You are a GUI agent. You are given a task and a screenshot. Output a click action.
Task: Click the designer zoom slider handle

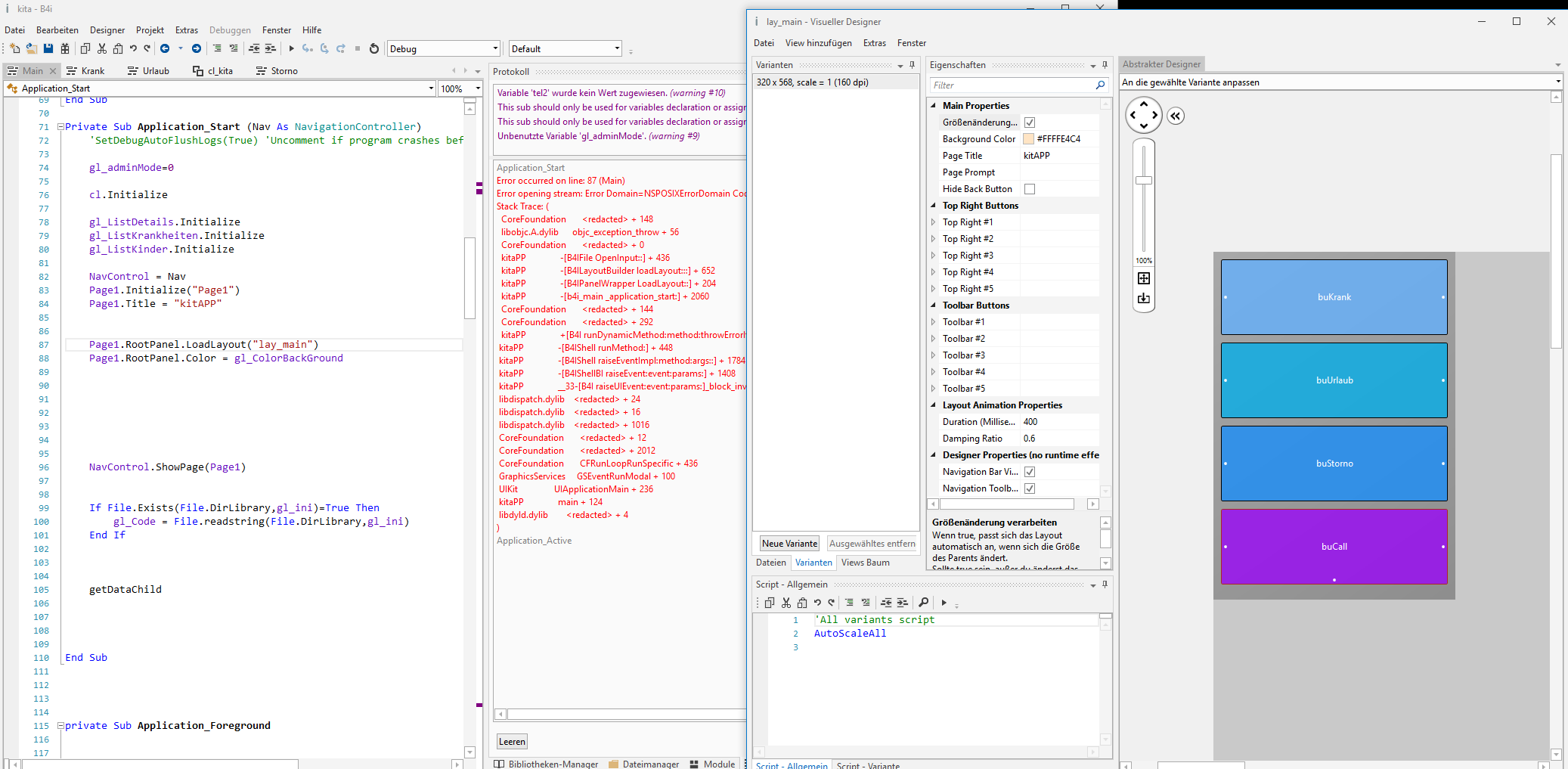tap(1144, 180)
